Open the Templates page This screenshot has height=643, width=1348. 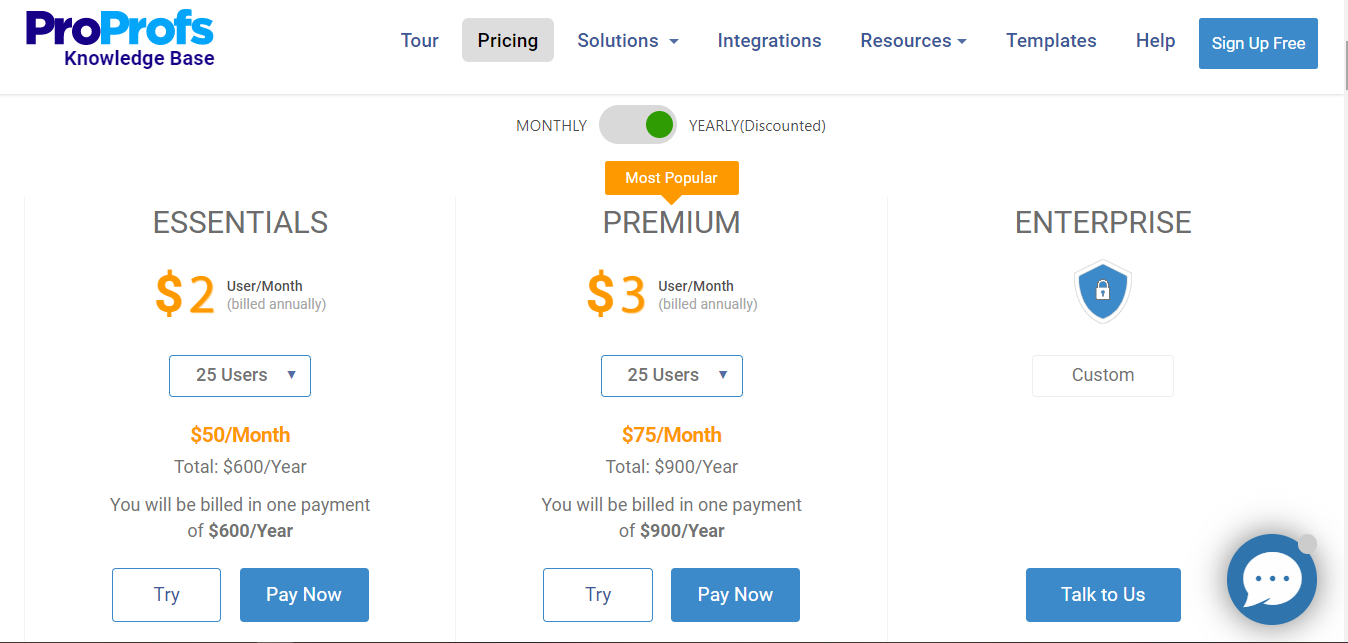[1051, 41]
